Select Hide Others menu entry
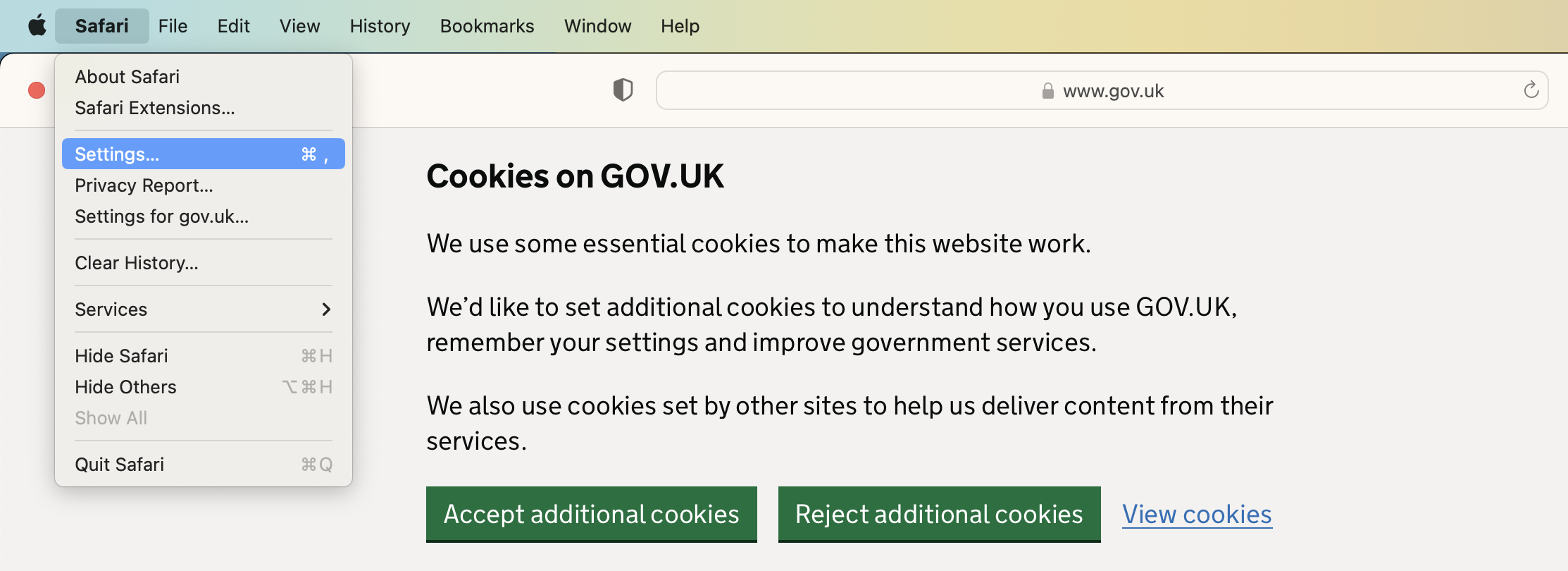This screenshot has width=1568, height=571. point(204,387)
